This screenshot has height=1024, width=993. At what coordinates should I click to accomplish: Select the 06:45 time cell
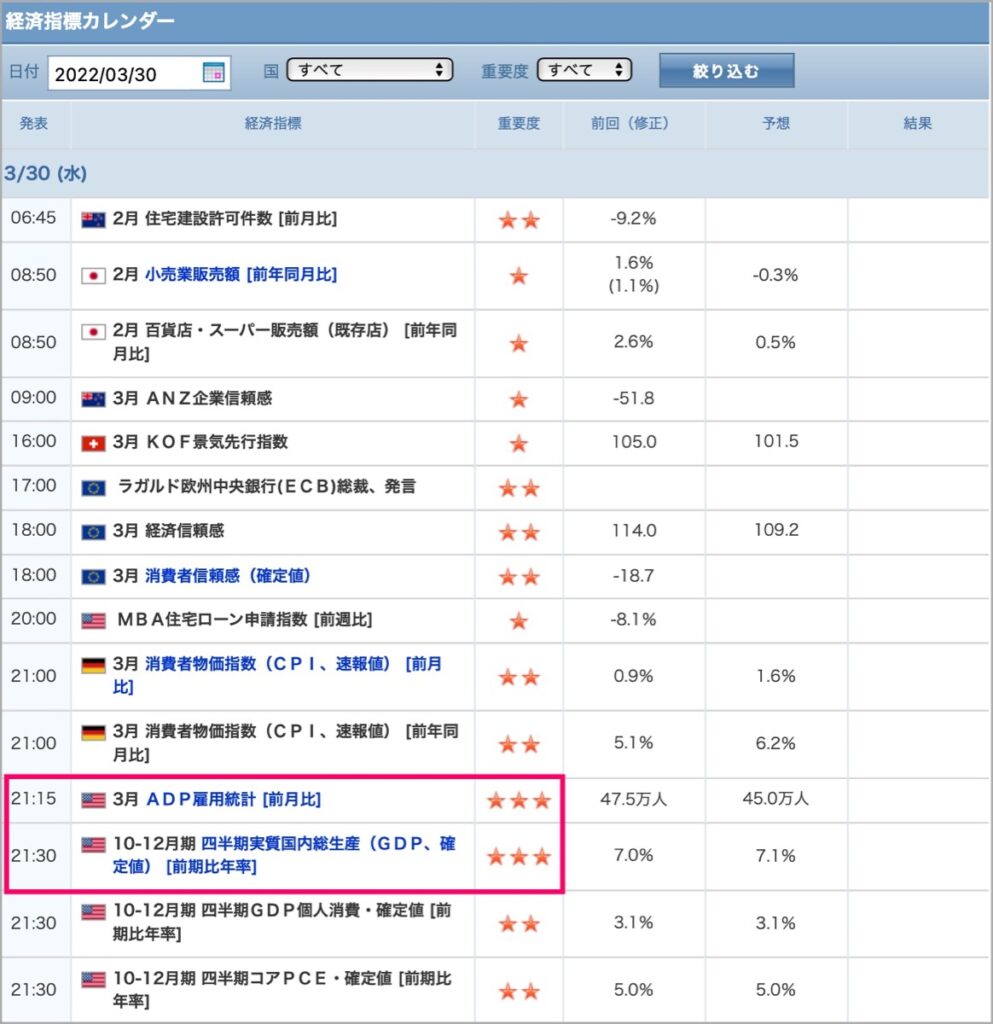click(33, 217)
